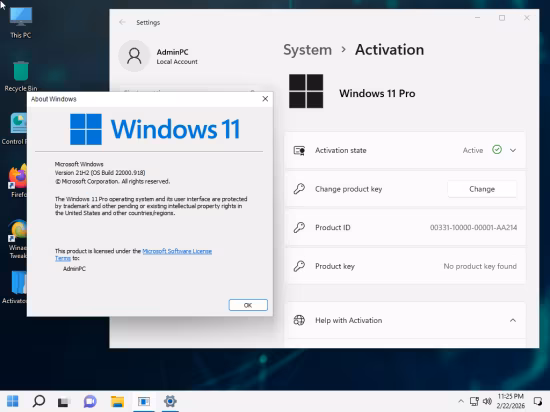Open the Activator desktop icon

click(14, 287)
